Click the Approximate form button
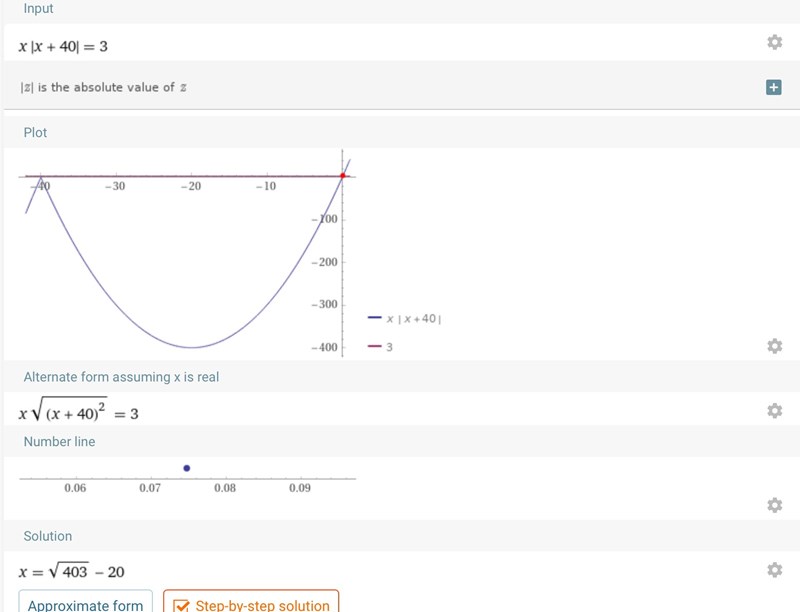 coord(86,604)
